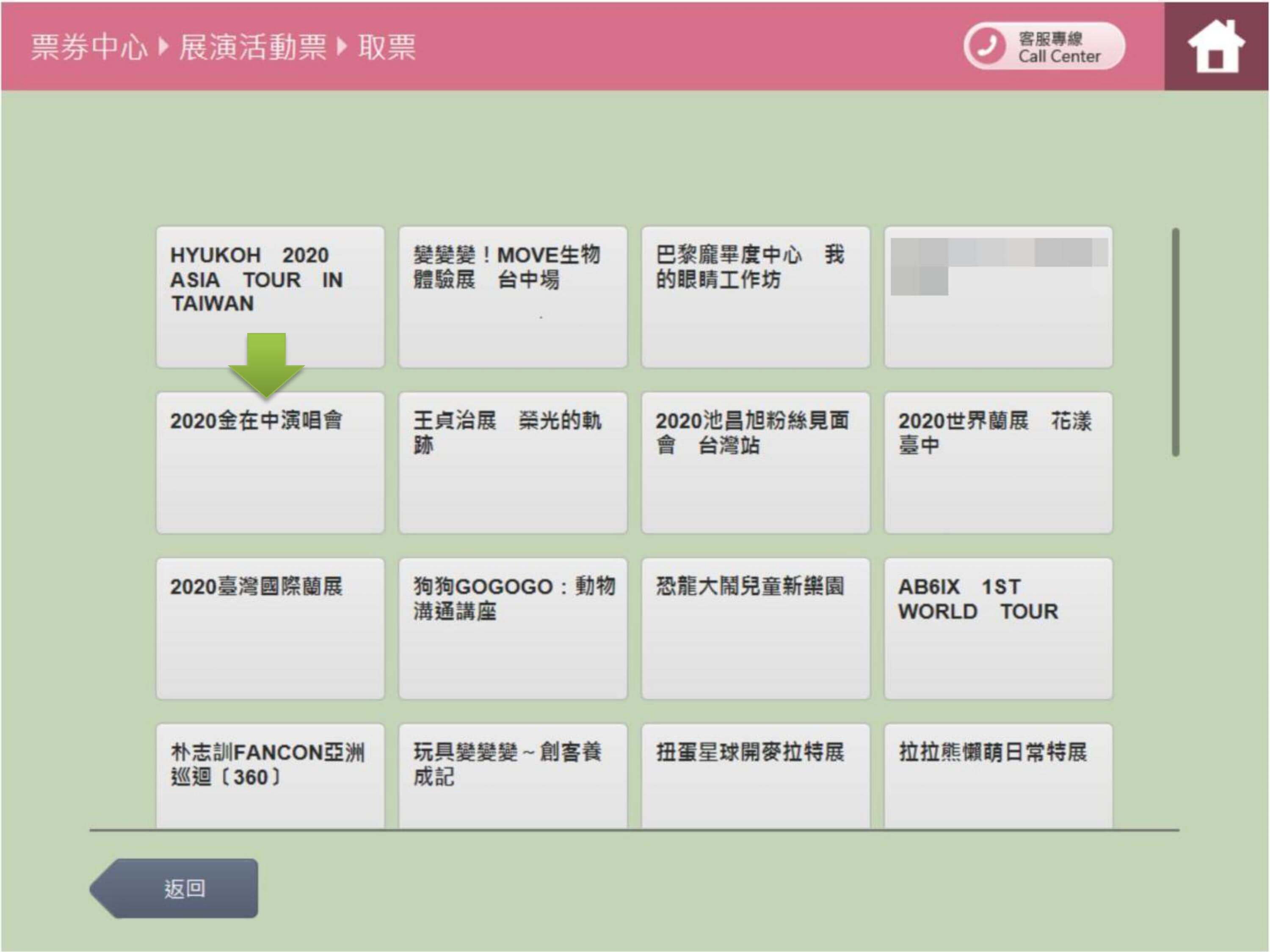Select 朴志訓FANCON亞洲巡迴 tile

[x=271, y=775]
